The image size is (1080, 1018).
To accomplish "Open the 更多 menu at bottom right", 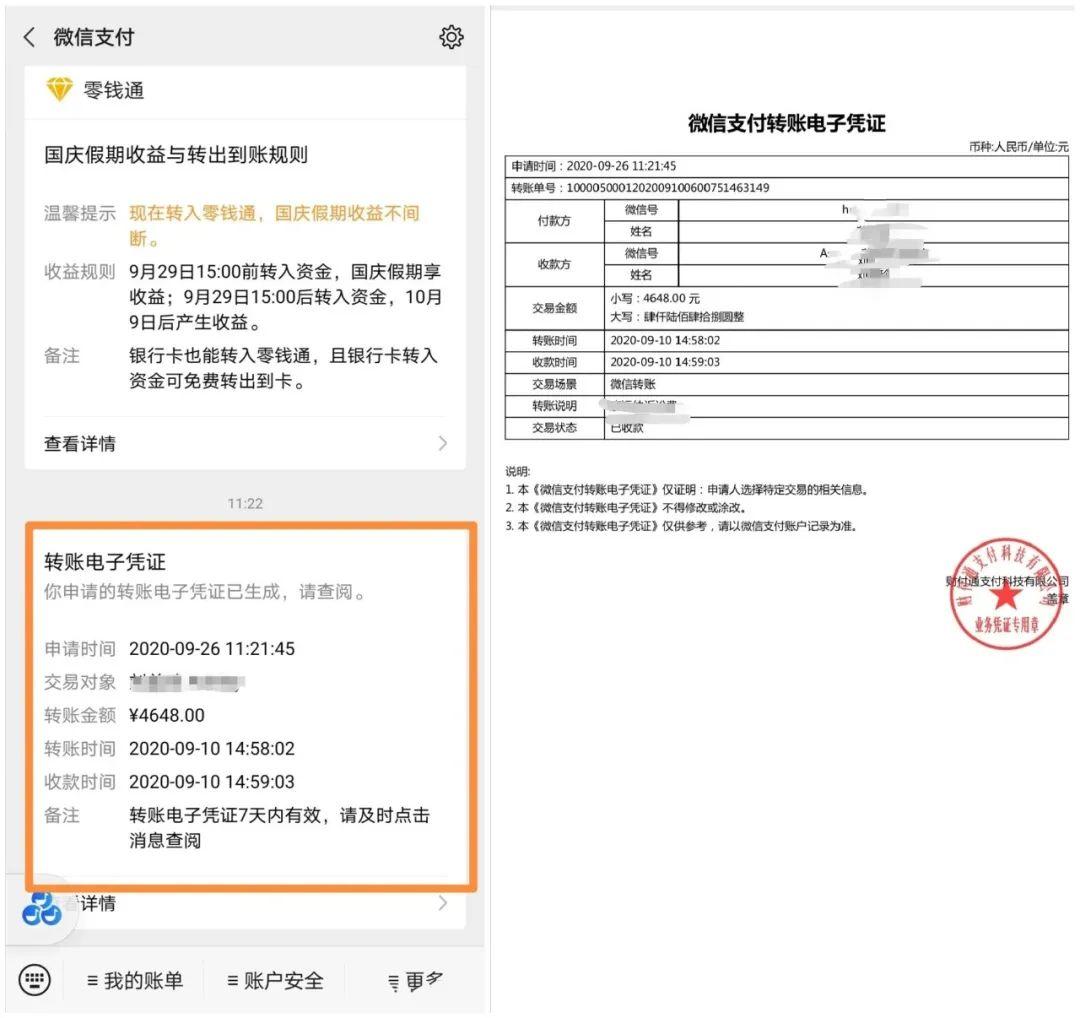I will coord(416,980).
